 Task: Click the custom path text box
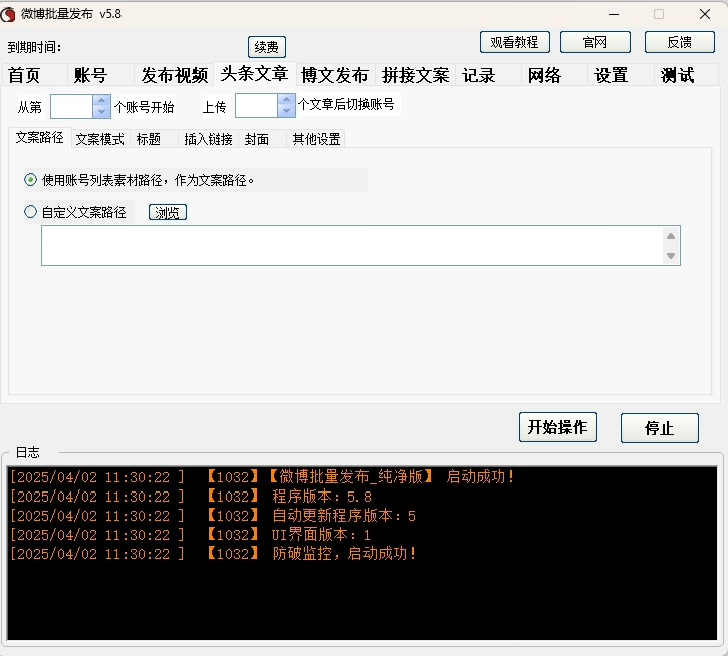click(351, 246)
